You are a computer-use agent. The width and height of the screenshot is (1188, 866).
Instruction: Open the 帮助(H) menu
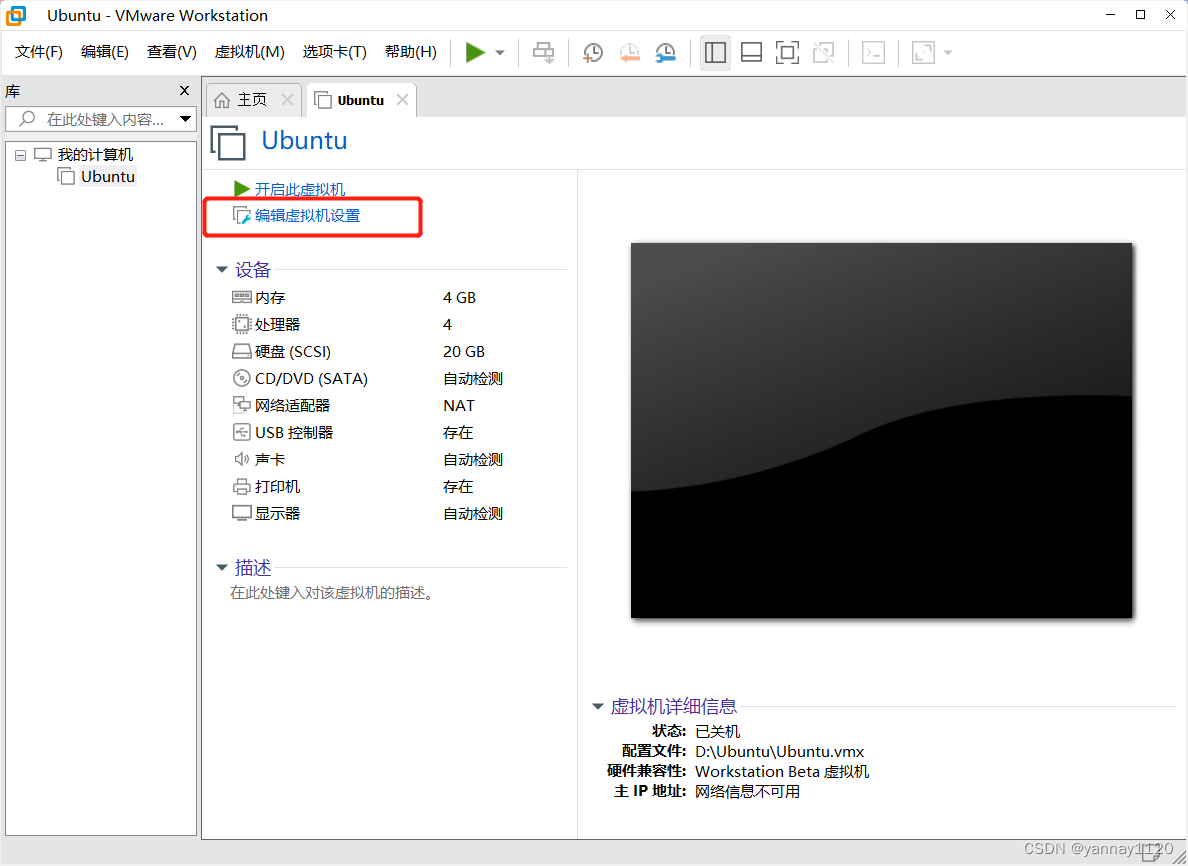(x=411, y=52)
